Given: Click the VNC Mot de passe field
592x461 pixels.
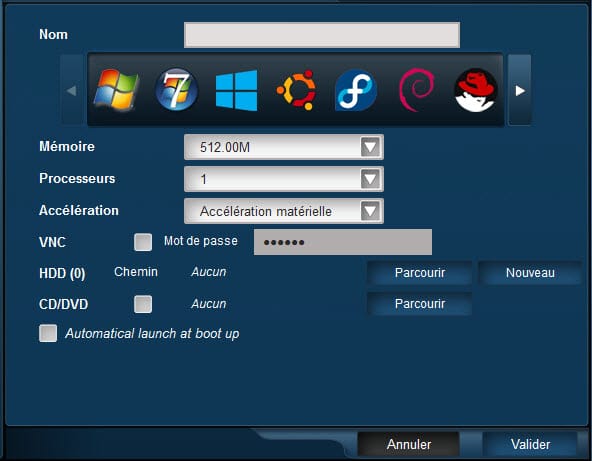Looking at the screenshot, I should coord(343,242).
